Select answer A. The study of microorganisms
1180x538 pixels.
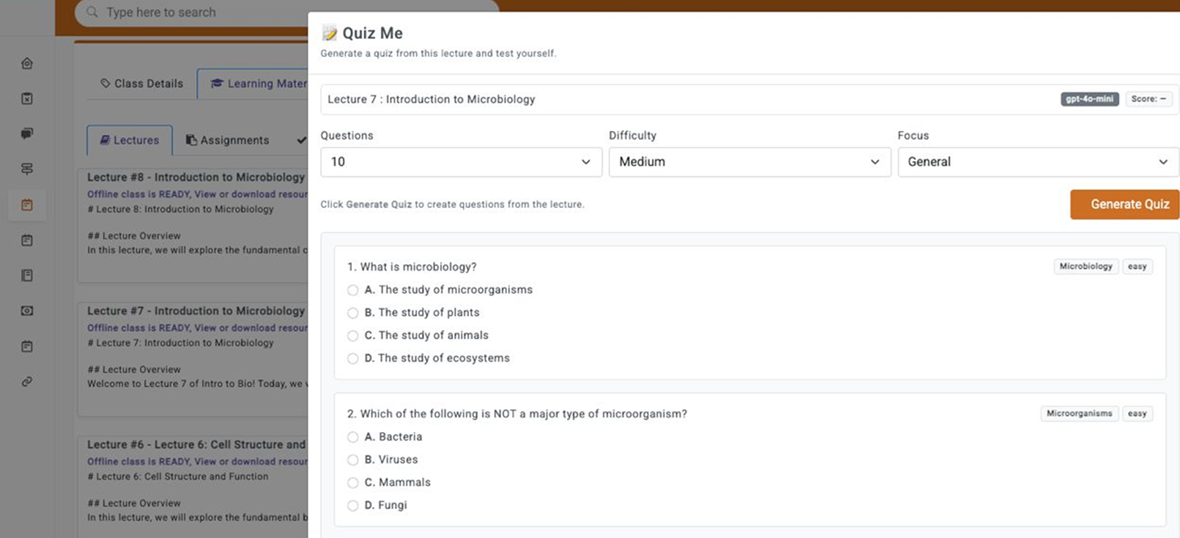pyautogui.click(x=353, y=290)
